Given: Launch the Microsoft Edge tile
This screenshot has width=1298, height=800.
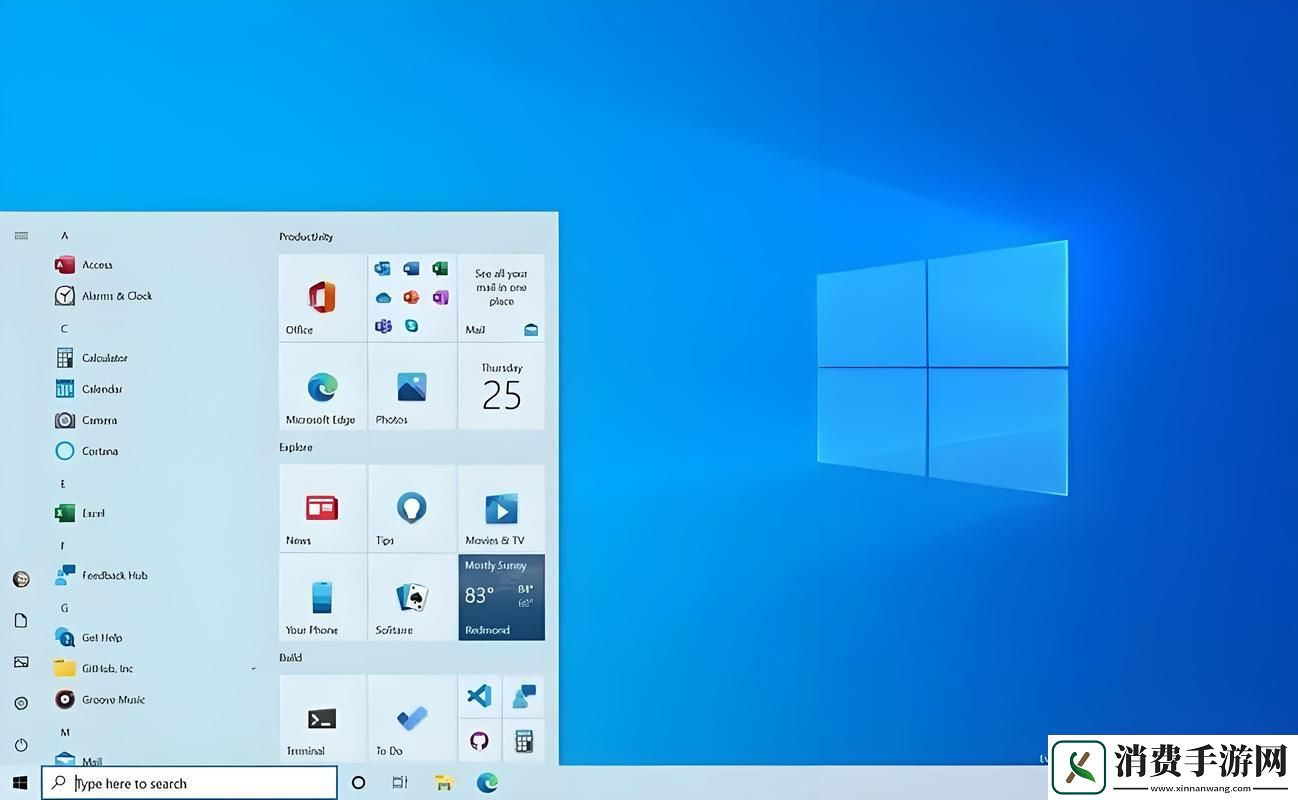Looking at the screenshot, I should pos(322,390).
